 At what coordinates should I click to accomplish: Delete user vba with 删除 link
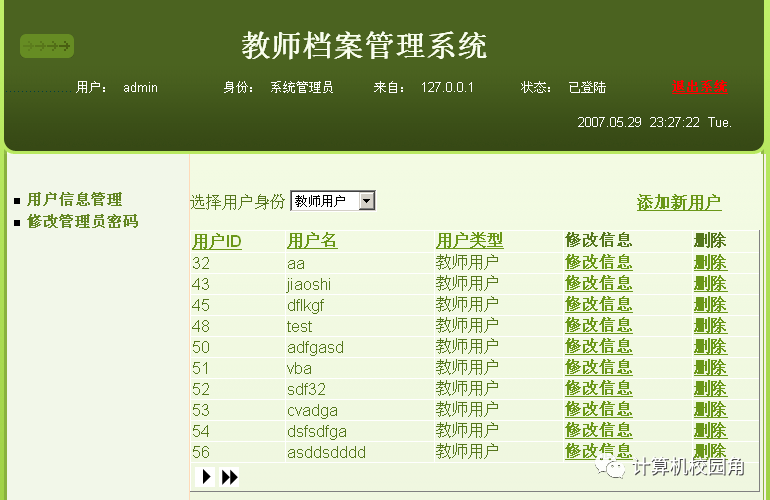(x=710, y=368)
